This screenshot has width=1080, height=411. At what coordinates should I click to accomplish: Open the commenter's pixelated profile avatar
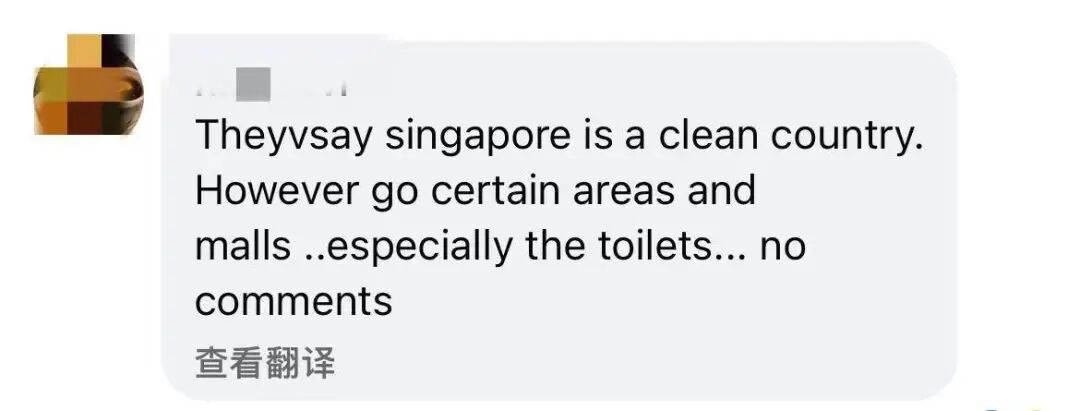point(88,84)
